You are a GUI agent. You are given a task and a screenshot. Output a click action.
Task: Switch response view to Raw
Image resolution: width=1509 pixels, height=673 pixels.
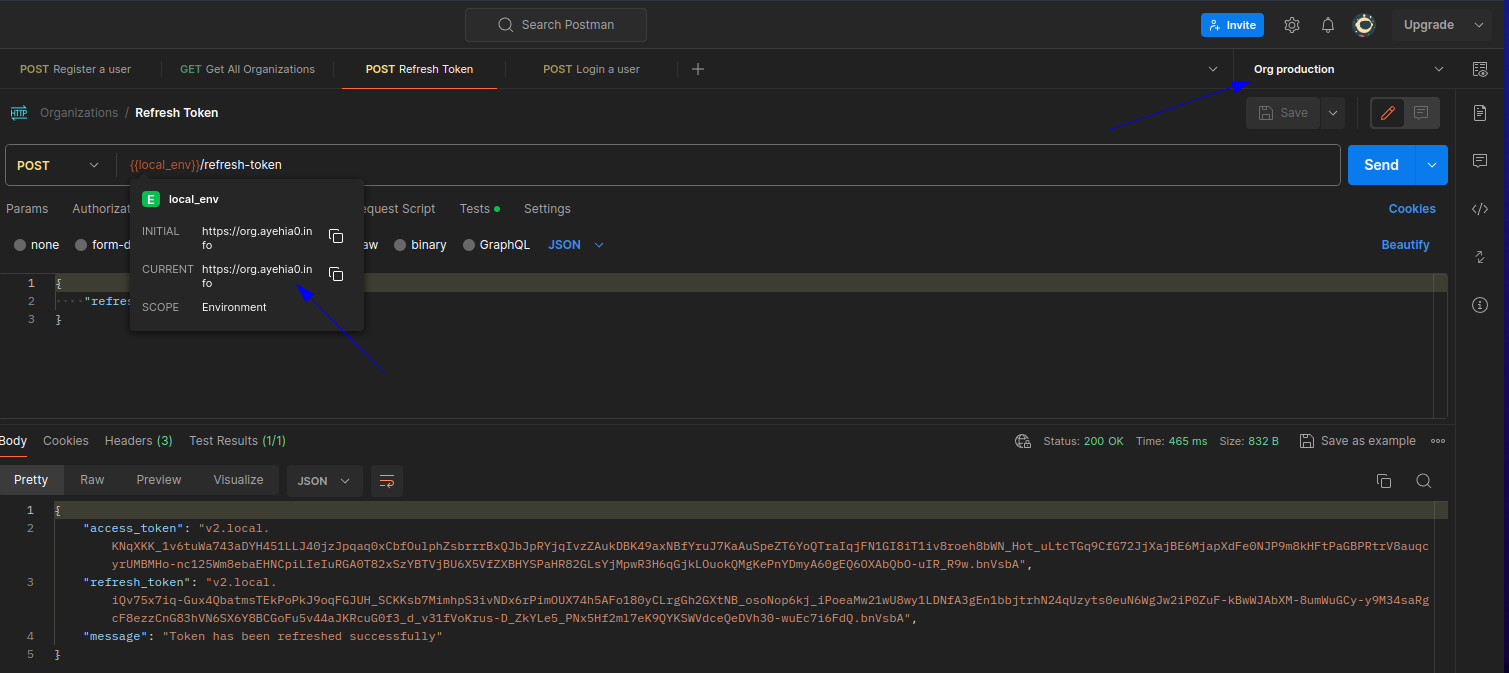[92, 480]
